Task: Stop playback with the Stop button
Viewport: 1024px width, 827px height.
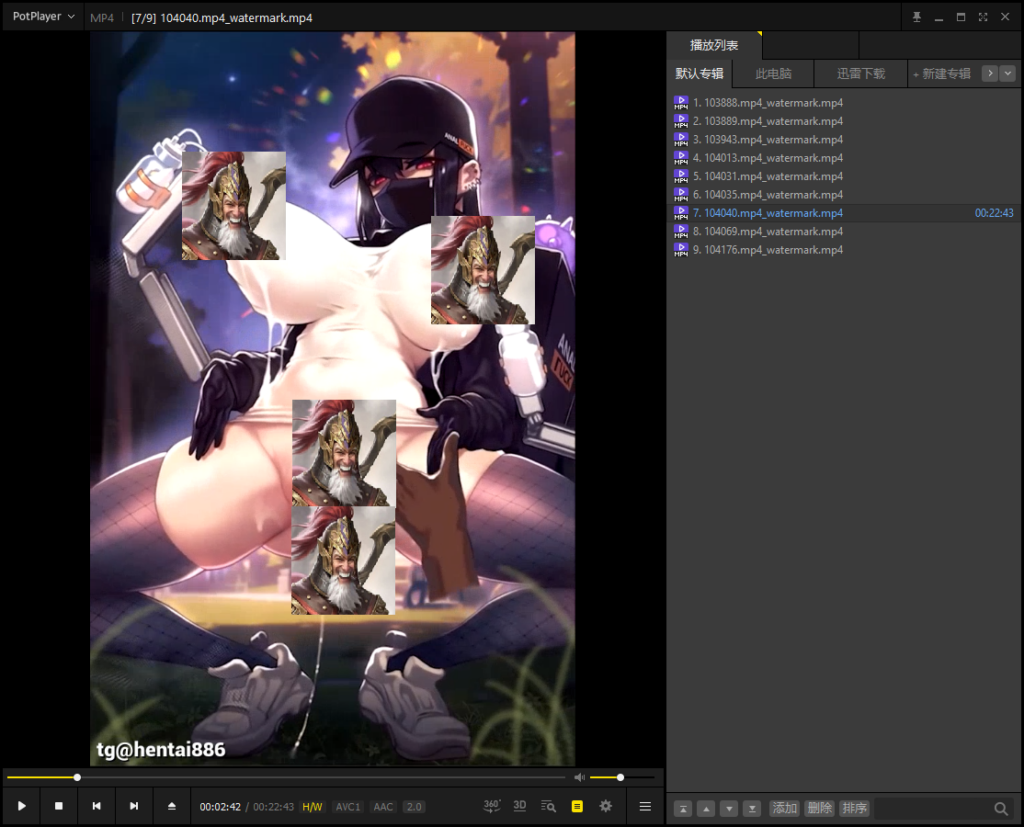Action: coord(59,806)
